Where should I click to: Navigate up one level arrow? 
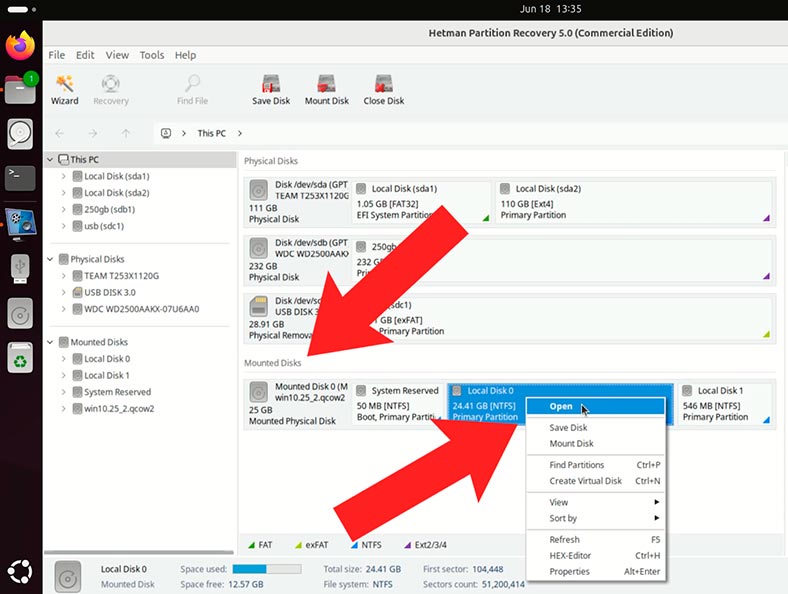[126, 133]
